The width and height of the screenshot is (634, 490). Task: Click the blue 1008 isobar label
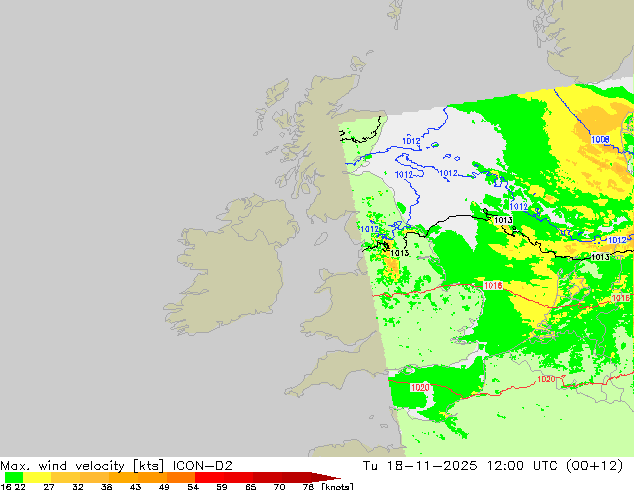point(600,139)
